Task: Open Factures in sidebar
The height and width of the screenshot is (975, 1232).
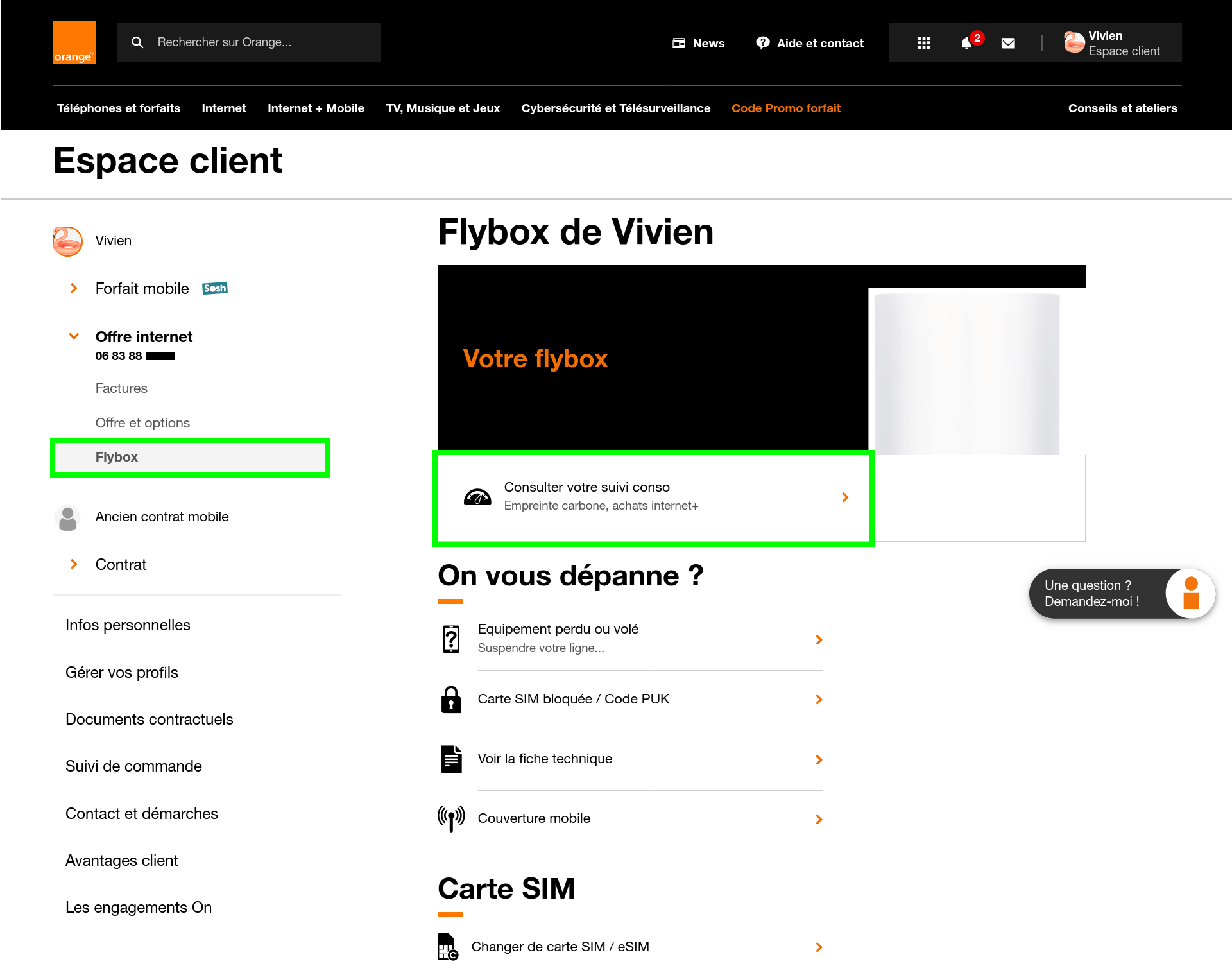Action: tap(121, 388)
